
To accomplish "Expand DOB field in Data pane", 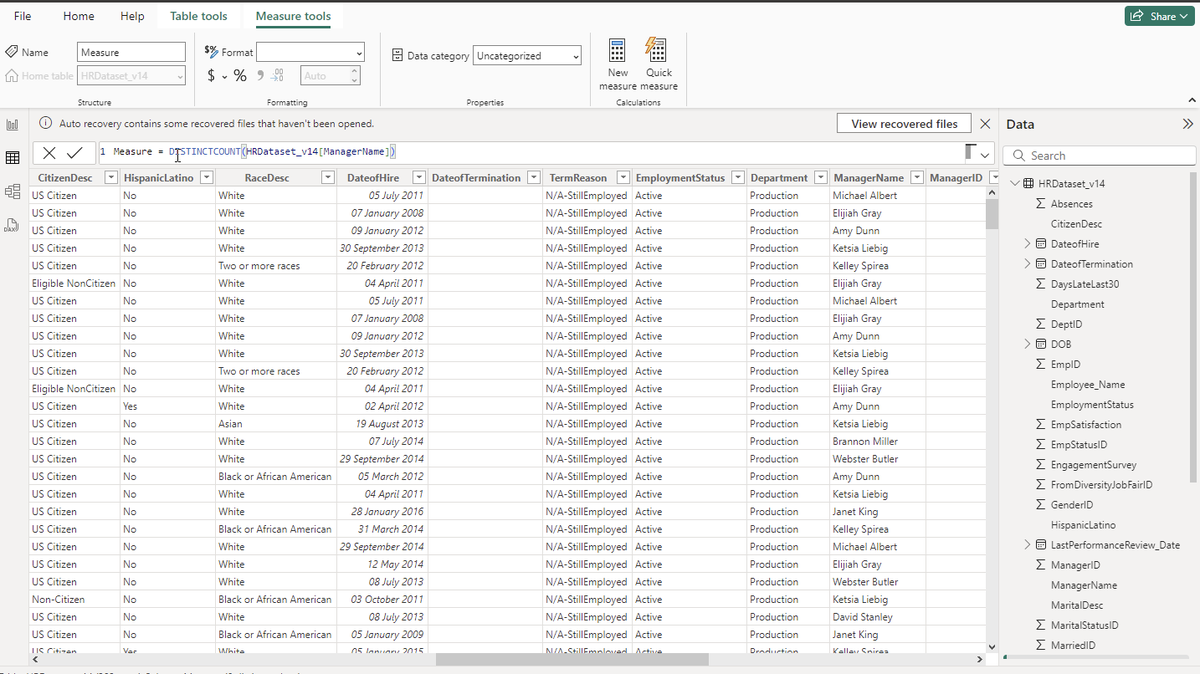I will coord(1027,344).
